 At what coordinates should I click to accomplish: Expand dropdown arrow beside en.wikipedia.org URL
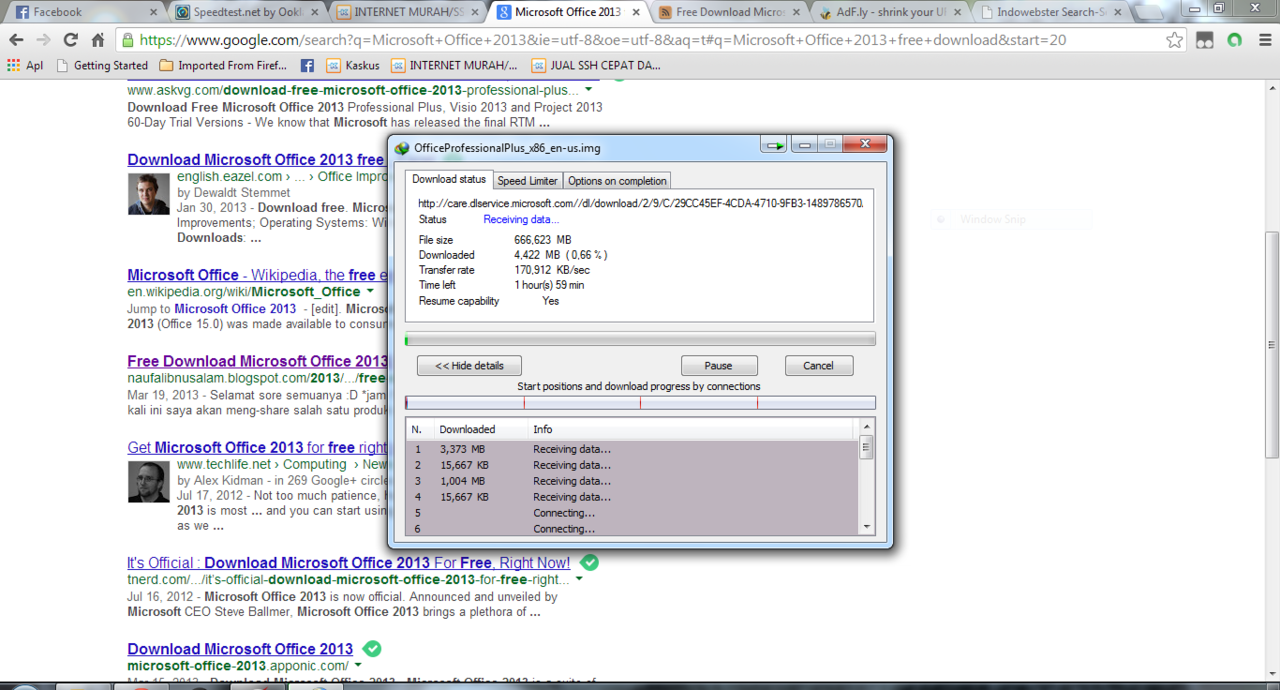(370, 292)
